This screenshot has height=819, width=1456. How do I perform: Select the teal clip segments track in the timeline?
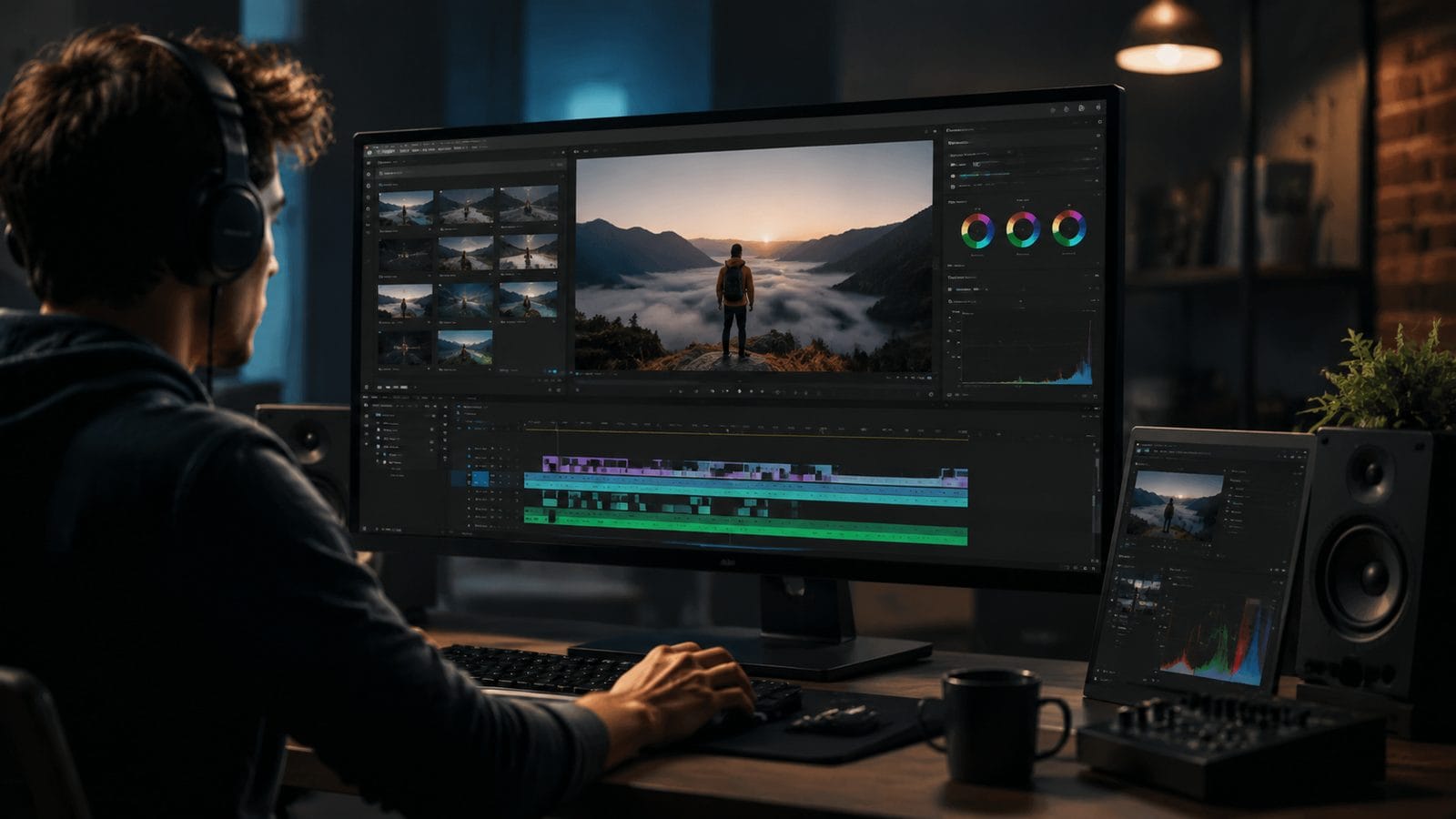click(x=669, y=501)
